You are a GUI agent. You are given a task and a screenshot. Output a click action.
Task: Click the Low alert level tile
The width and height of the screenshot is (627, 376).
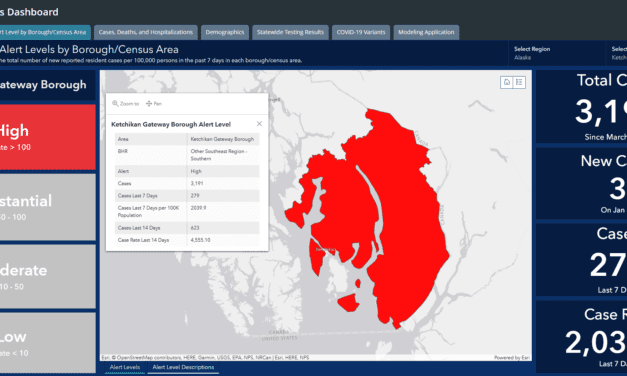[48, 343]
